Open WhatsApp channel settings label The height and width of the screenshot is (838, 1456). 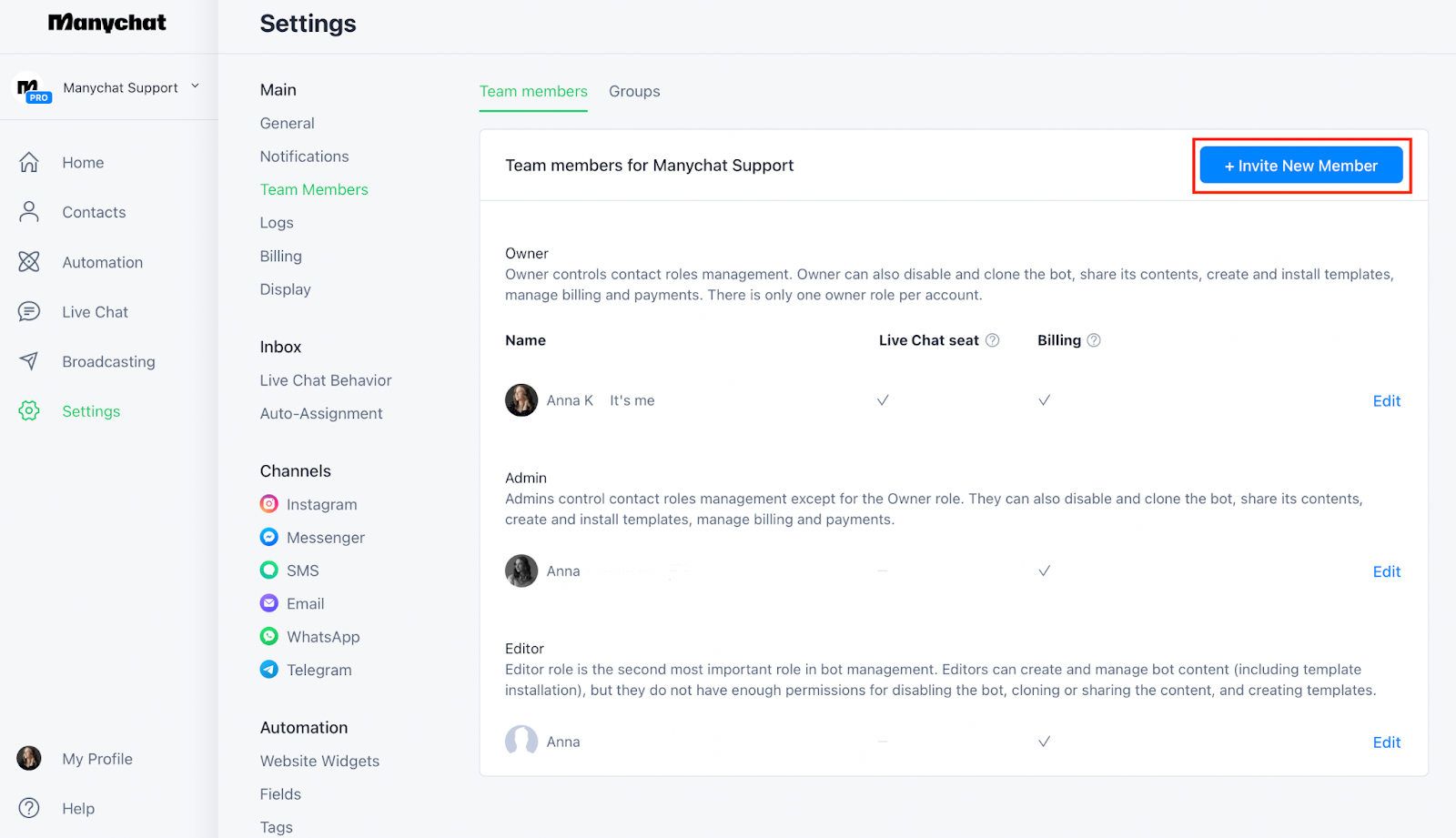click(x=323, y=637)
